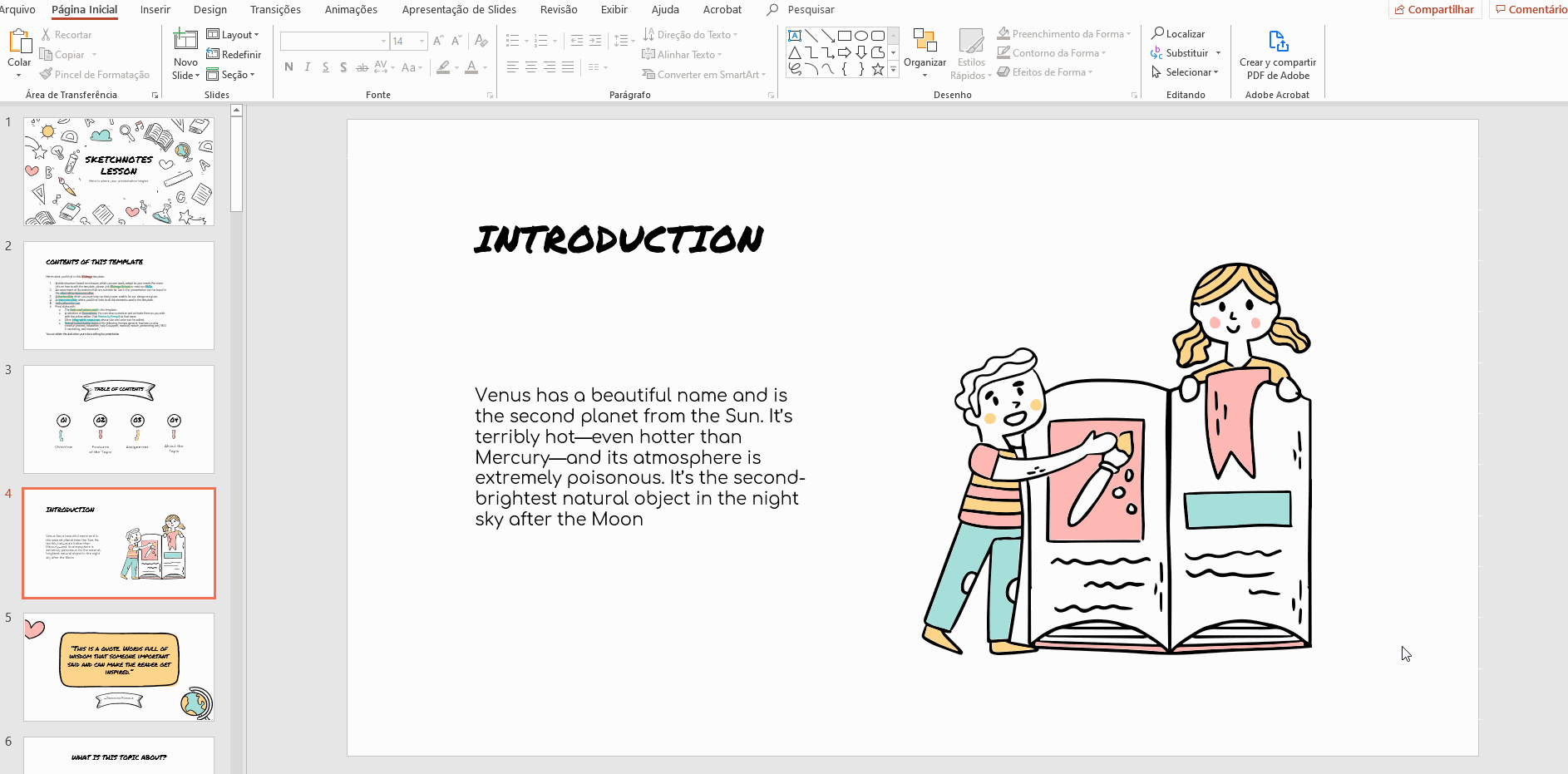Image resolution: width=1568 pixels, height=774 pixels.
Task: Click Crear y compartir PDF de Adobe
Action: [x=1278, y=55]
